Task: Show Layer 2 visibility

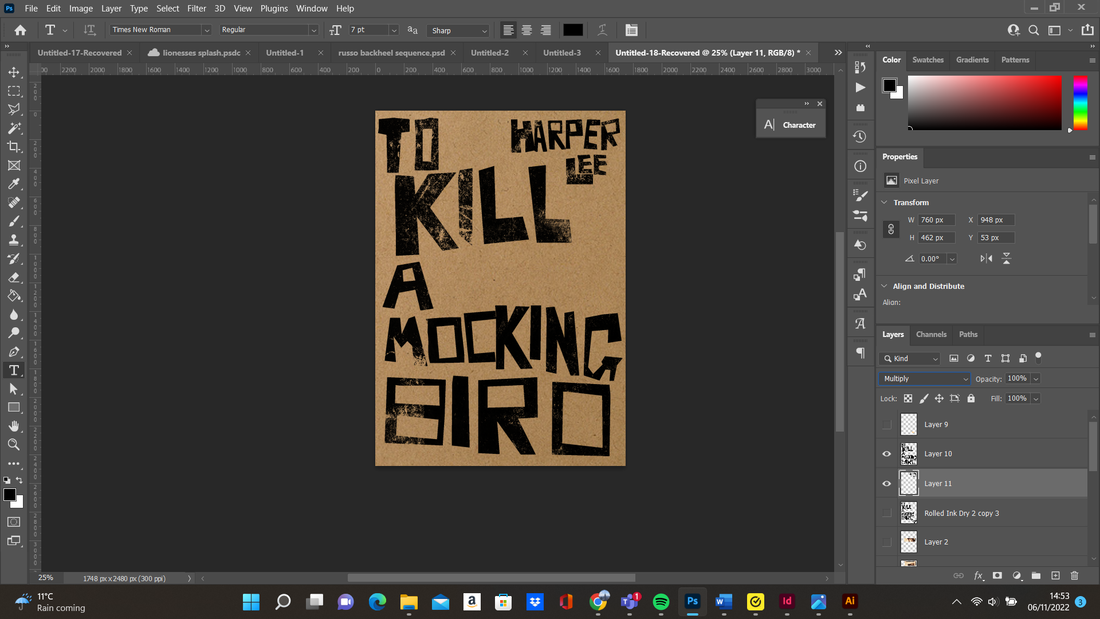Action: 887,542
